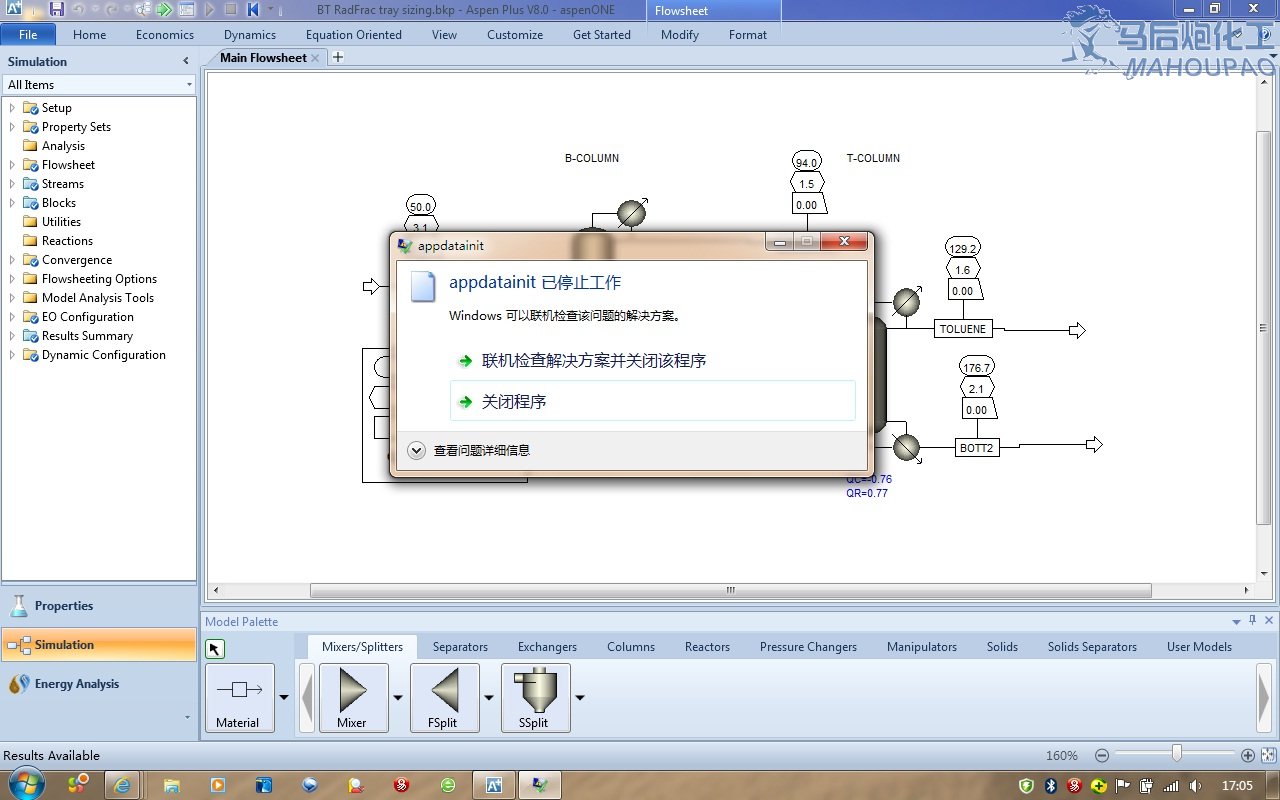Switch to the Energy Analysis environment
The image size is (1280, 800).
[x=99, y=684]
